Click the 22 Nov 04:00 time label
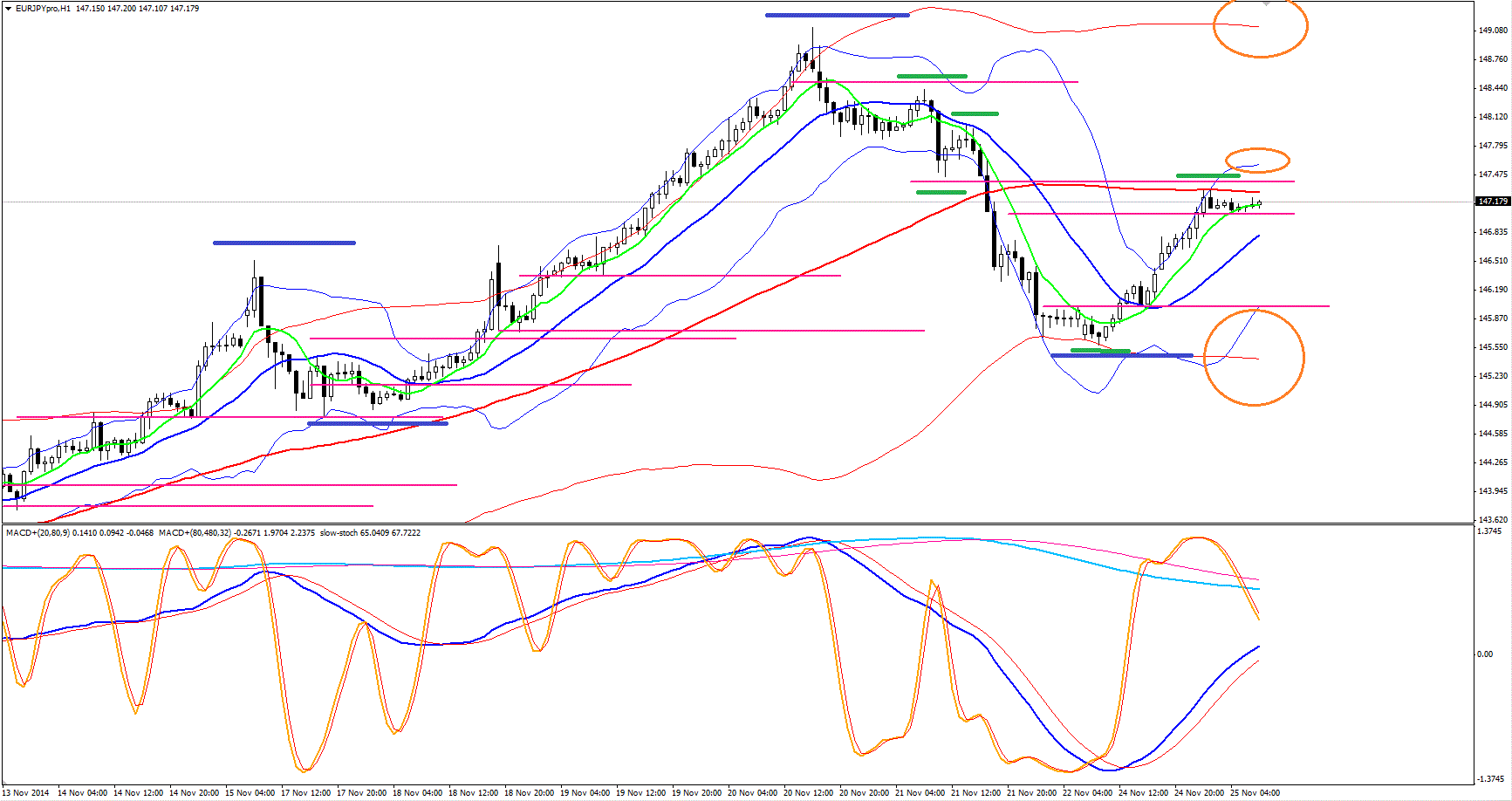 point(1087,793)
